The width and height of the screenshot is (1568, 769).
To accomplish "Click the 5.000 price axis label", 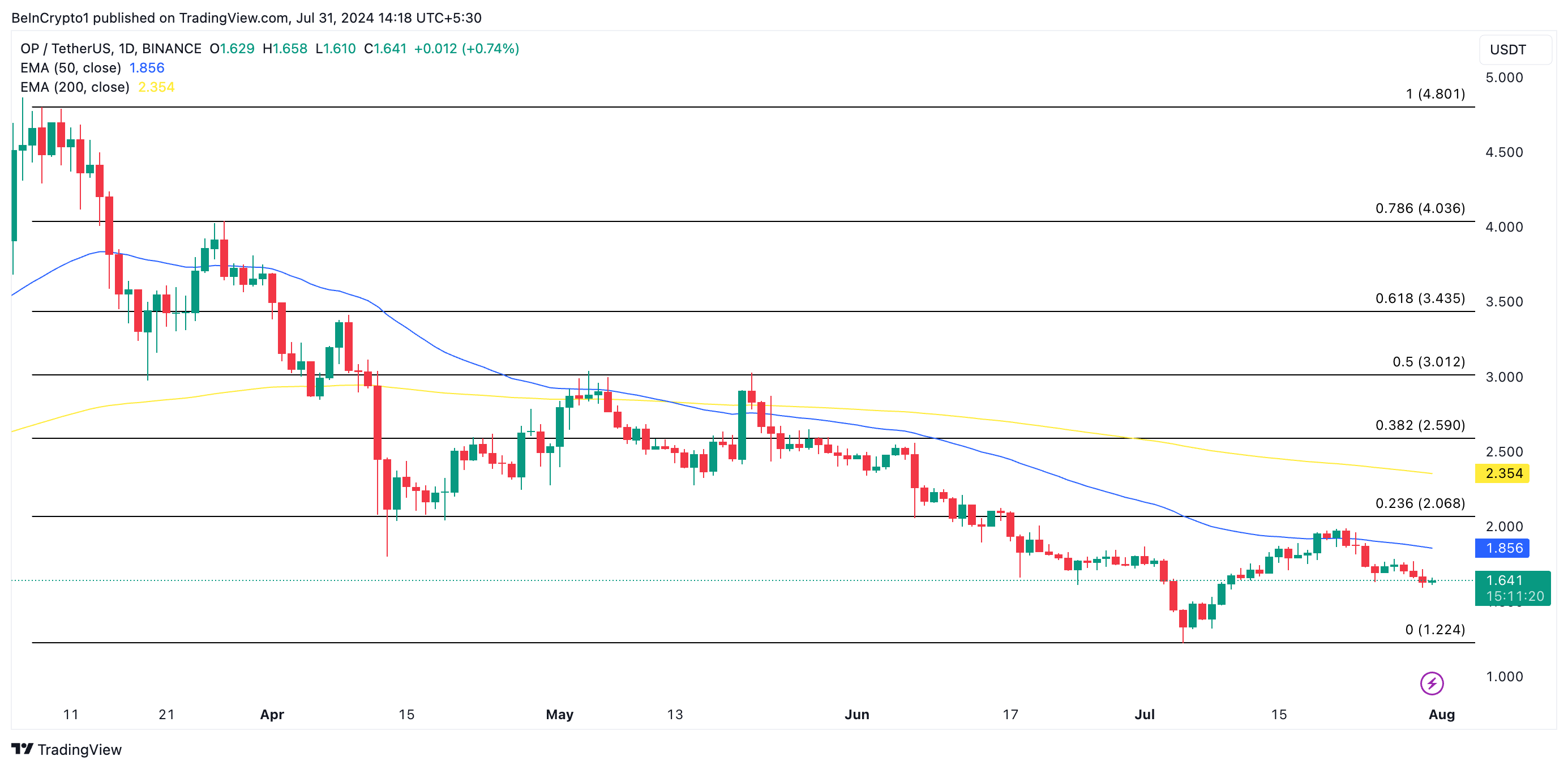I will 1503,78.
